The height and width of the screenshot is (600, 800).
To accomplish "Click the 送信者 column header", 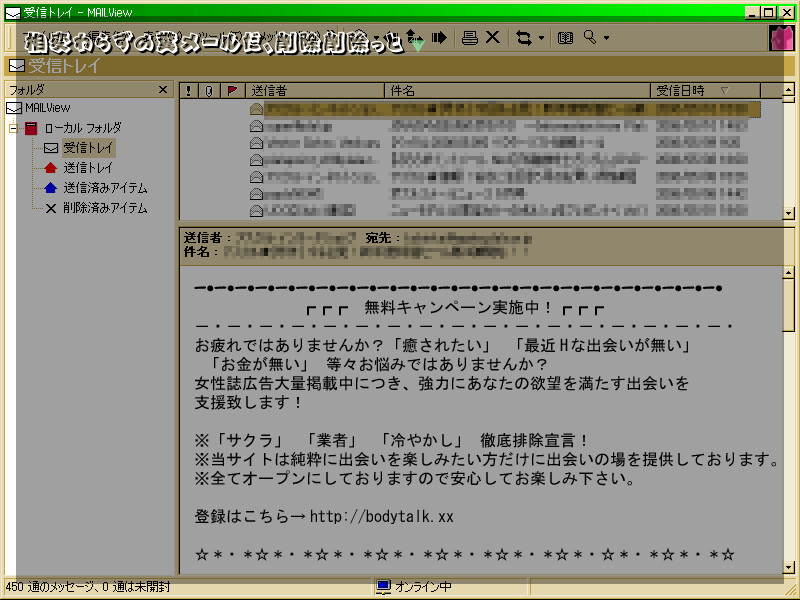I will (x=314, y=90).
